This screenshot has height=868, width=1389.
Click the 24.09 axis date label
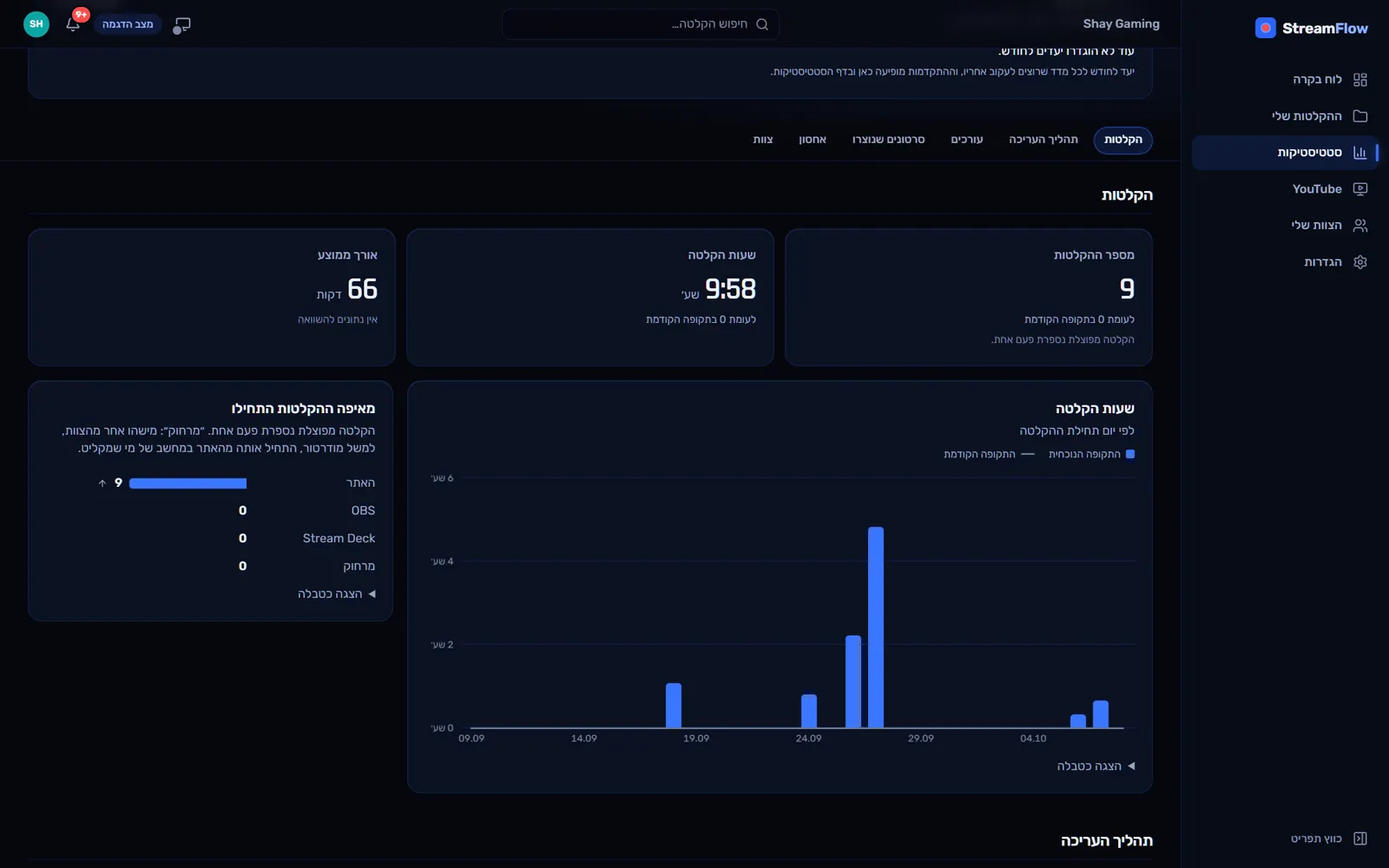click(808, 739)
